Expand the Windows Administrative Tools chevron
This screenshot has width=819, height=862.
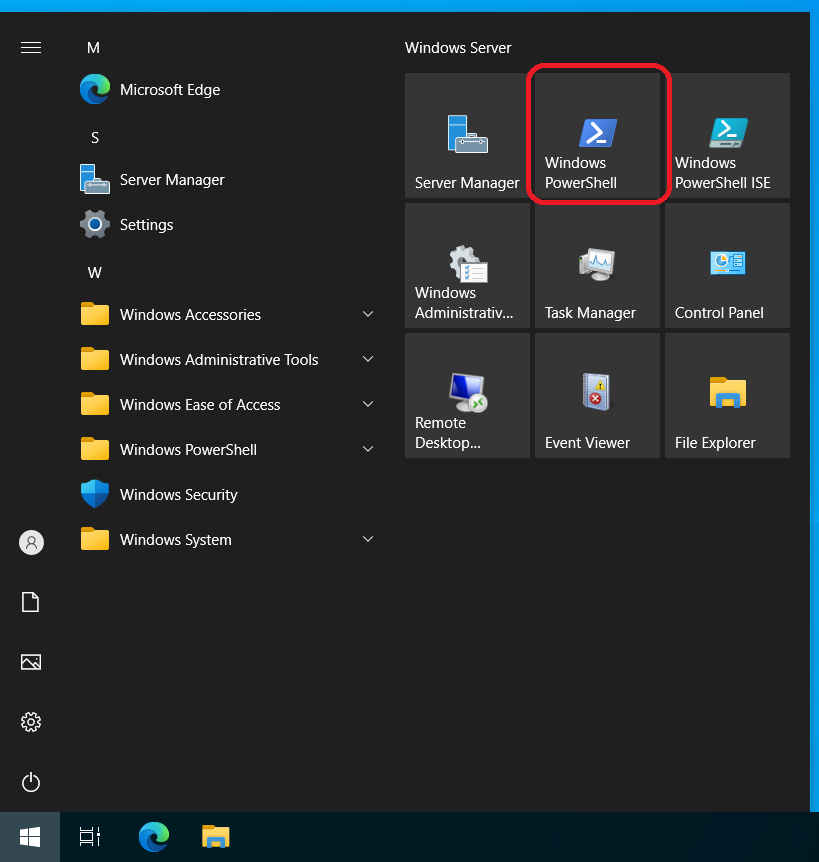[368, 359]
